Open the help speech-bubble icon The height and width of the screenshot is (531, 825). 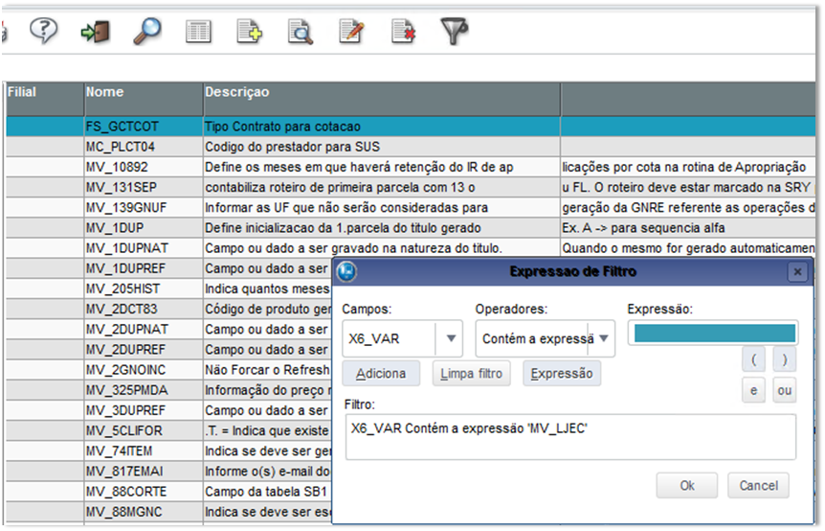[x=43, y=31]
